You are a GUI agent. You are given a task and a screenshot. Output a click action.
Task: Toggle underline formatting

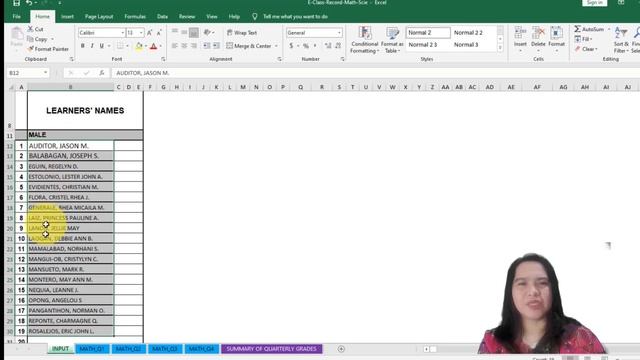tap(102, 46)
